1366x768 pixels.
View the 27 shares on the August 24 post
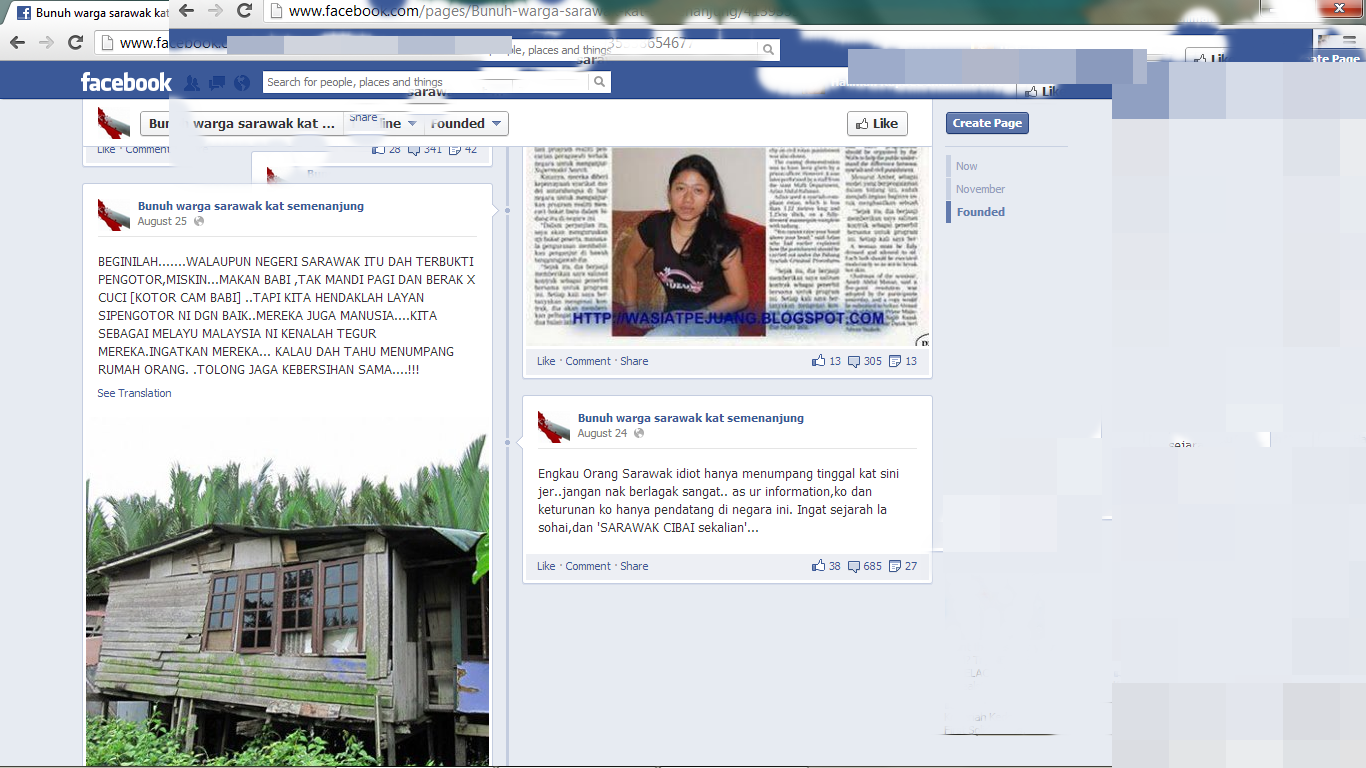903,566
